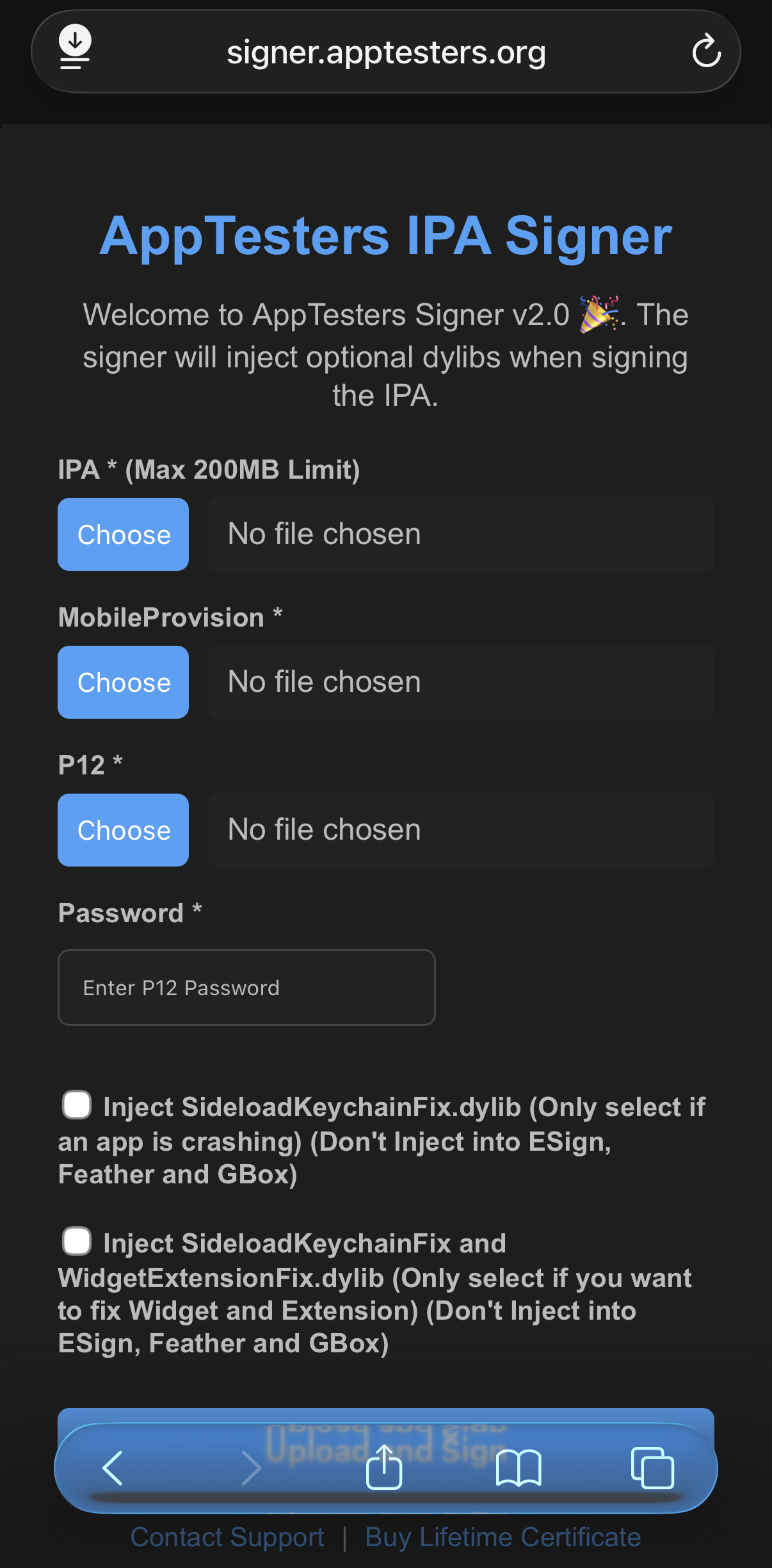This screenshot has height=1568, width=772.
Task: Click Choose button for P12 file
Action: pyautogui.click(x=123, y=830)
